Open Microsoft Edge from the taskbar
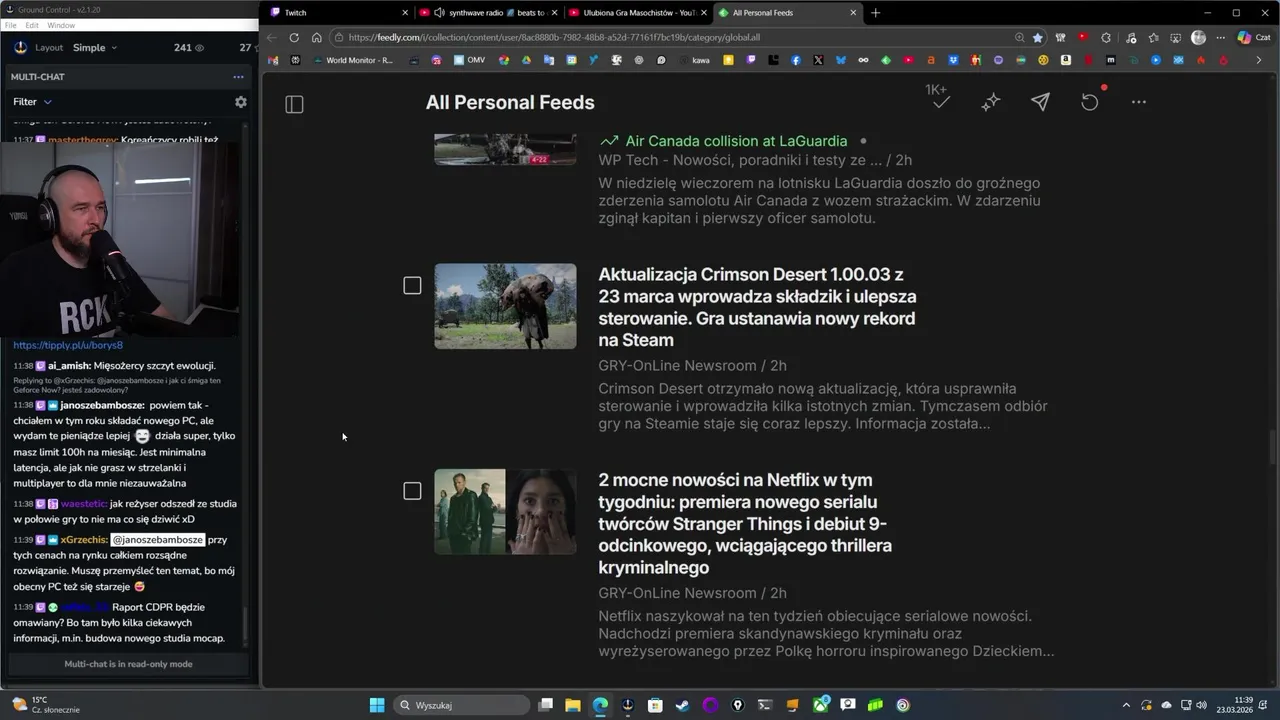 [x=600, y=705]
